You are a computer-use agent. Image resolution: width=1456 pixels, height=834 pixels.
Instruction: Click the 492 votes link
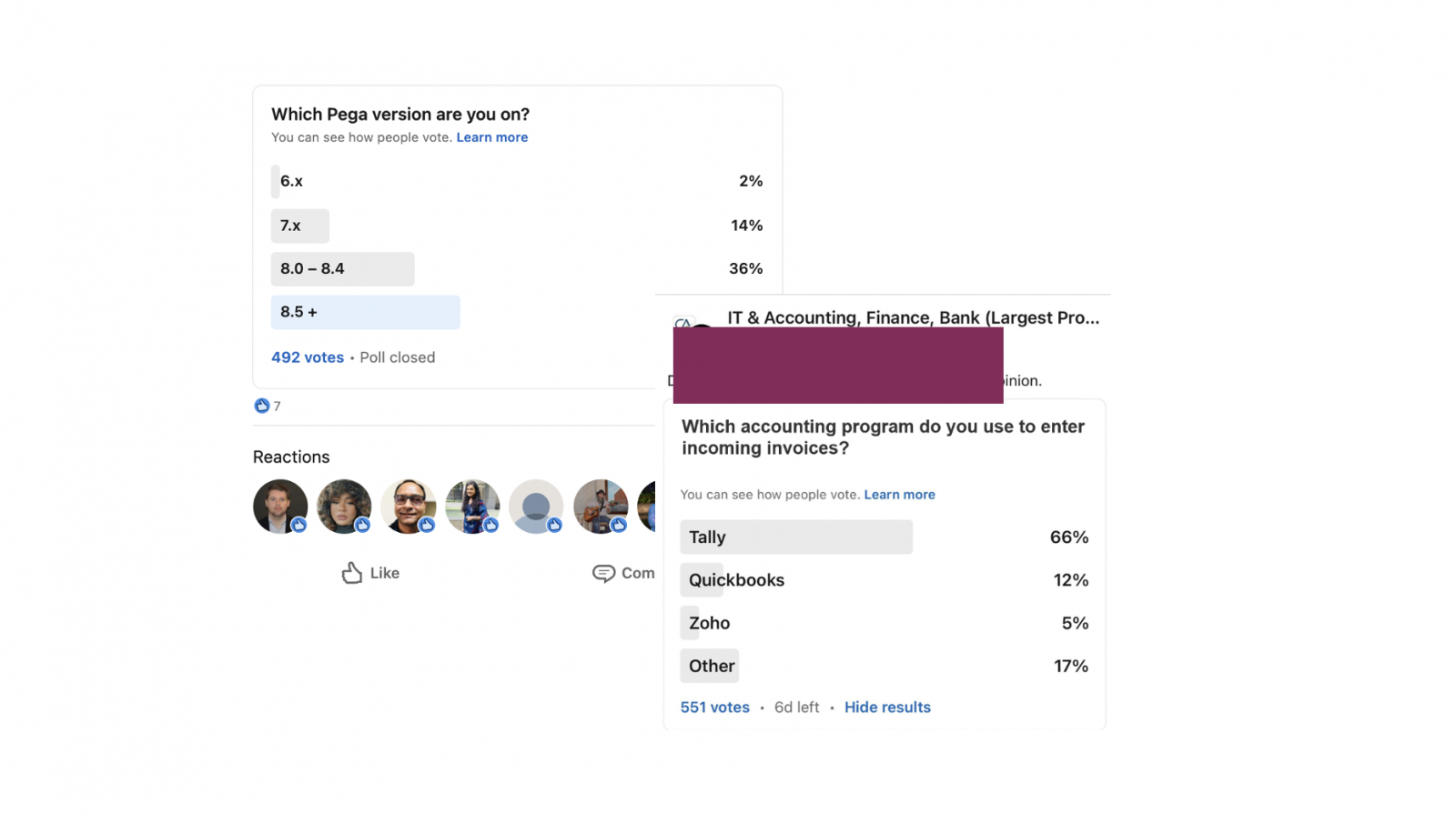308,357
